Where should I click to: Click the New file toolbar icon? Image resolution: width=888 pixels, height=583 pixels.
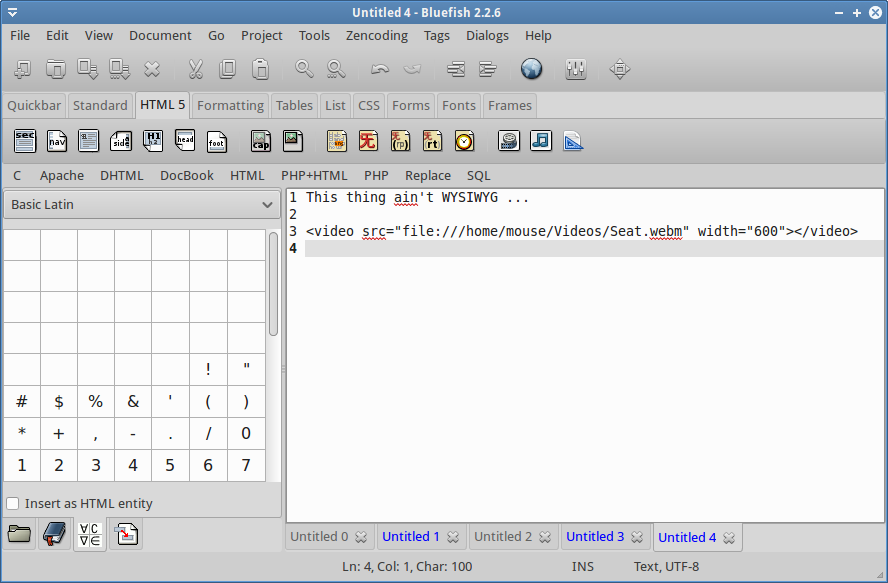point(23,69)
